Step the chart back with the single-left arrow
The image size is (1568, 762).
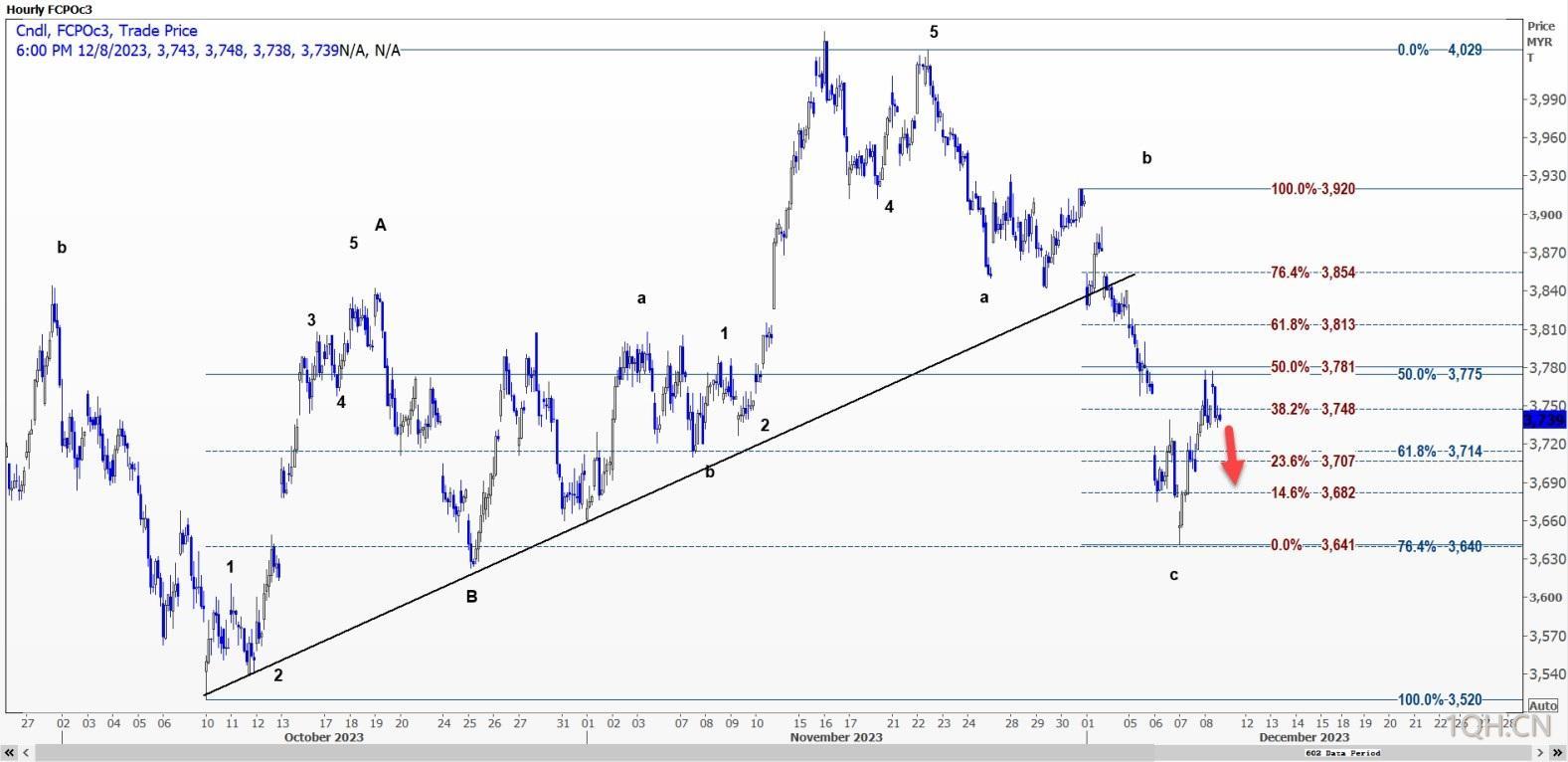click(25, 753)
